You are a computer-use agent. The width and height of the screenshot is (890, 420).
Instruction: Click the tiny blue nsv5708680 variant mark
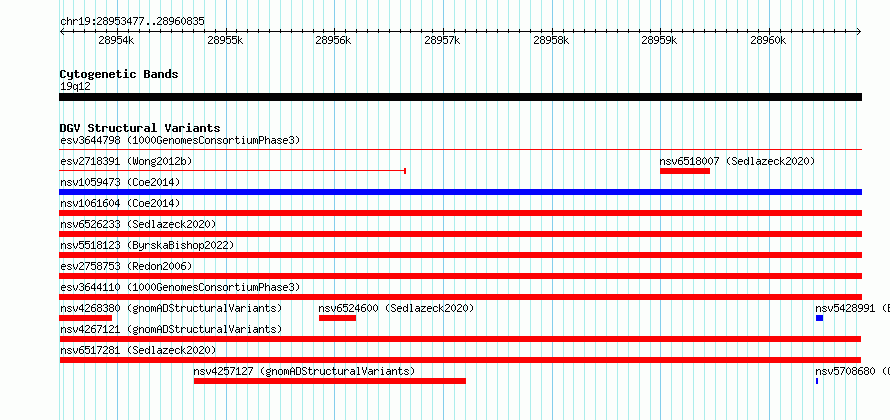(817, 381)
